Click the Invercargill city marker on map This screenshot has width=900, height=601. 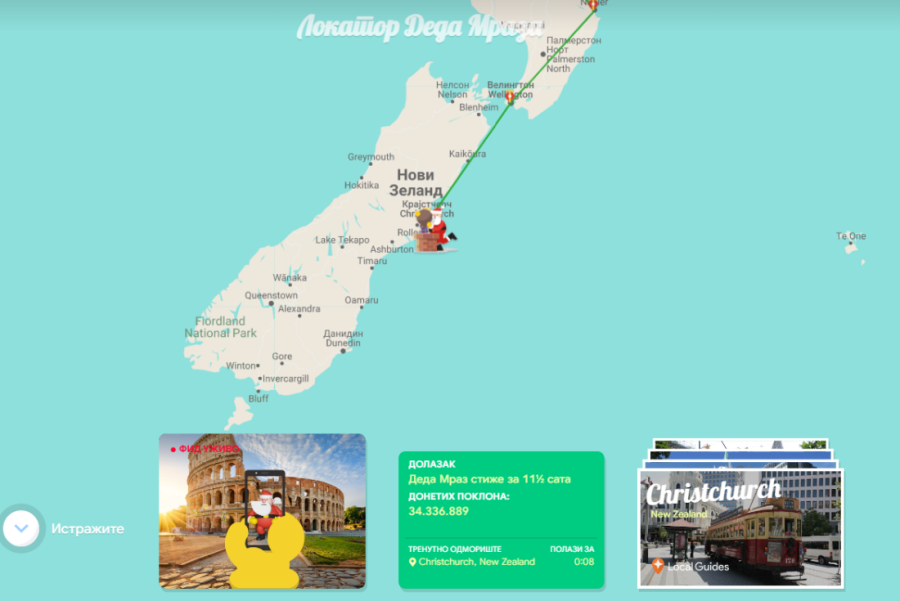click(260, 379)
